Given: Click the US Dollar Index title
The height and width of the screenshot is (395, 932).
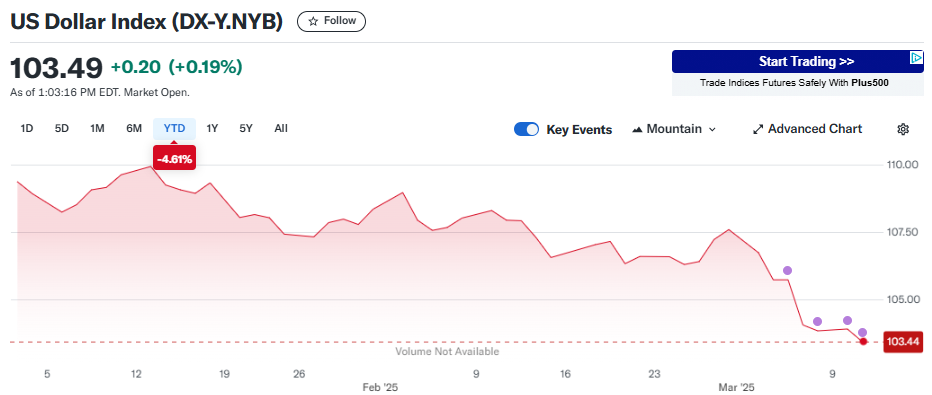Looking at the screenshot, I should [x=146, y=21].
